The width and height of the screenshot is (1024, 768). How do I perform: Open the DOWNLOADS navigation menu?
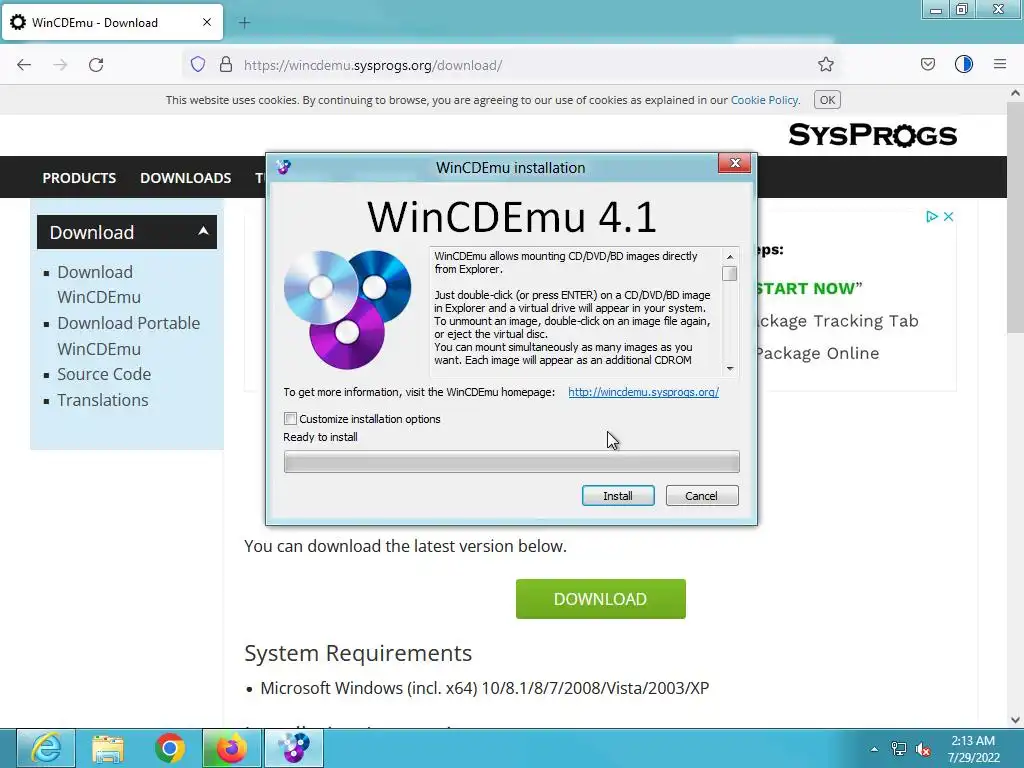pos(185,178)
